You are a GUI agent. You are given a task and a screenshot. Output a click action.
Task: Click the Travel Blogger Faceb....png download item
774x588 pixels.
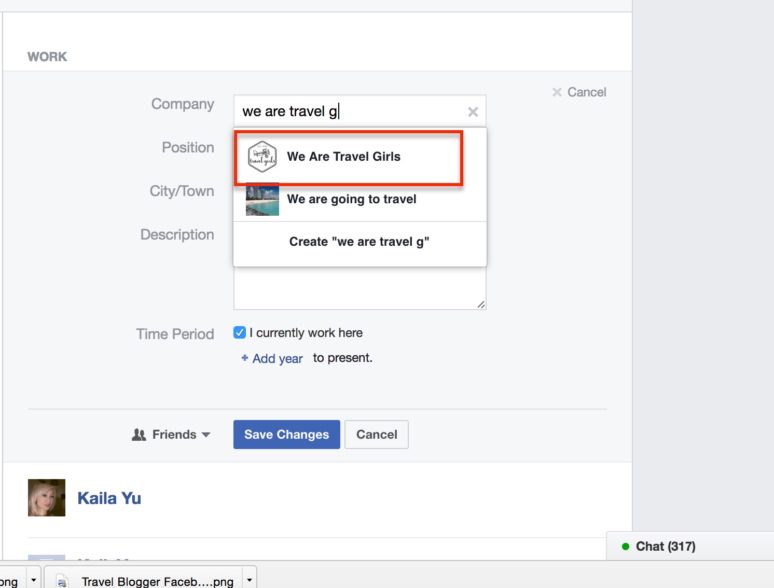click(151, 580)
